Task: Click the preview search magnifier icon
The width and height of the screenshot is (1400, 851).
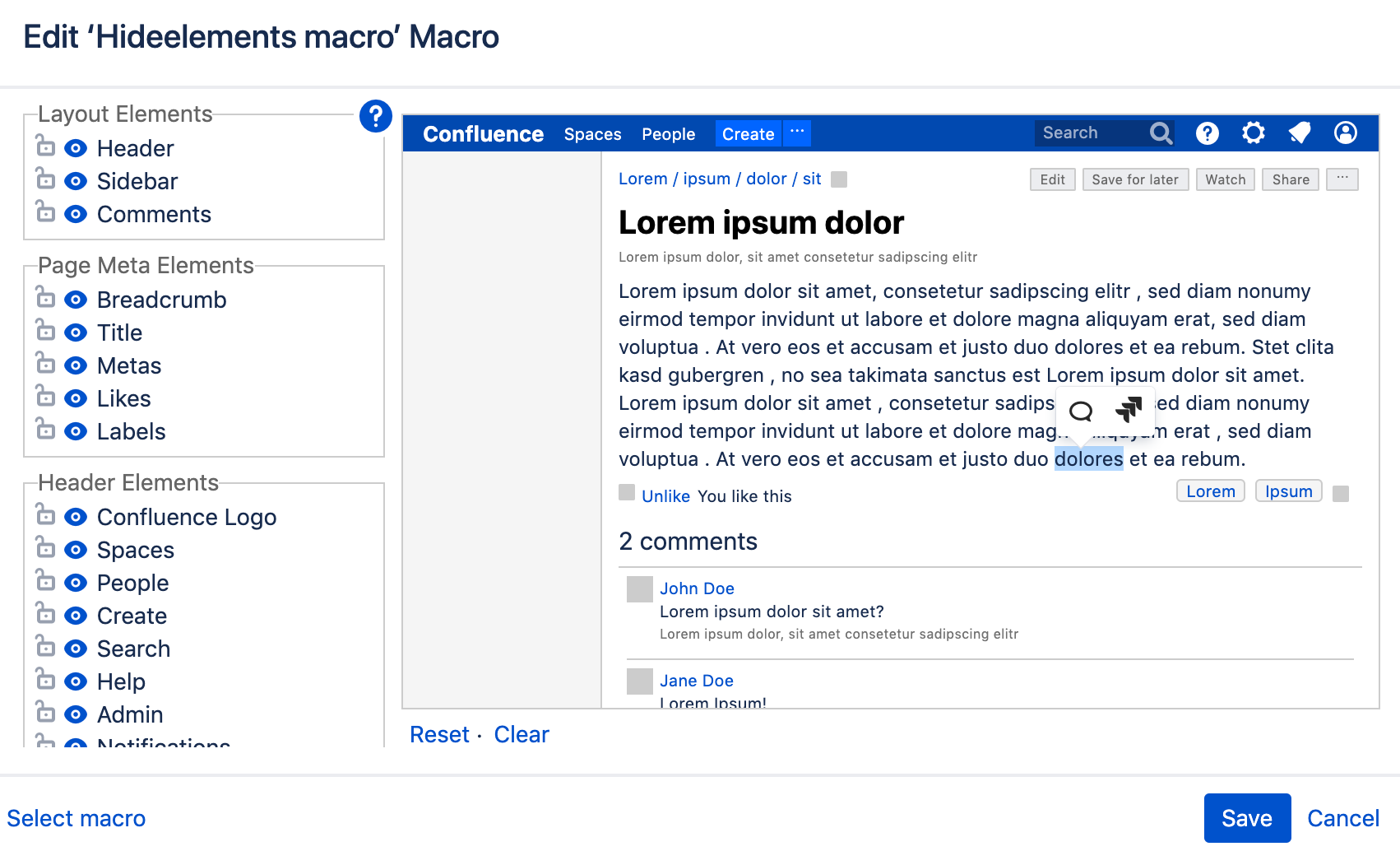Action: (1161, 133)
